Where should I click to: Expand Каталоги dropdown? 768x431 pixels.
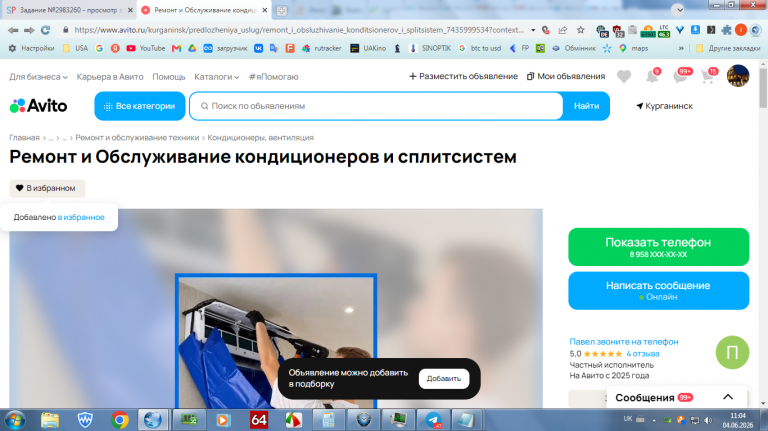coord(216,77)
